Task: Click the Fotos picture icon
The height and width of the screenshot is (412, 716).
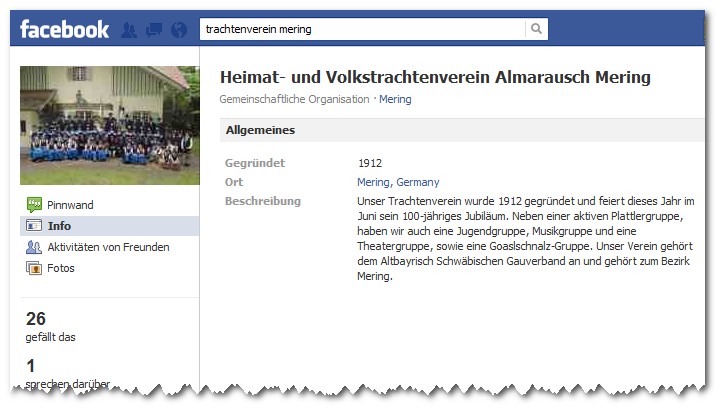Action: 34,268
